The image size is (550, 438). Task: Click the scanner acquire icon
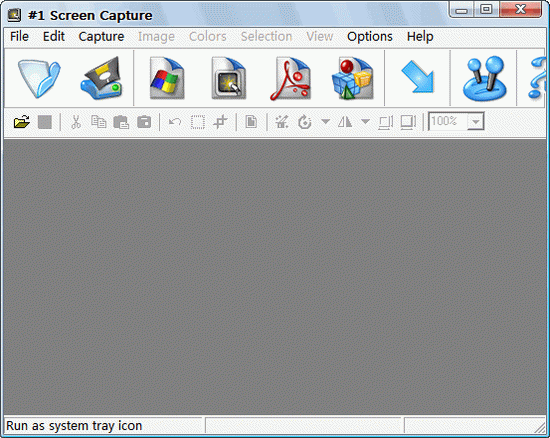(x=102, y=78)
